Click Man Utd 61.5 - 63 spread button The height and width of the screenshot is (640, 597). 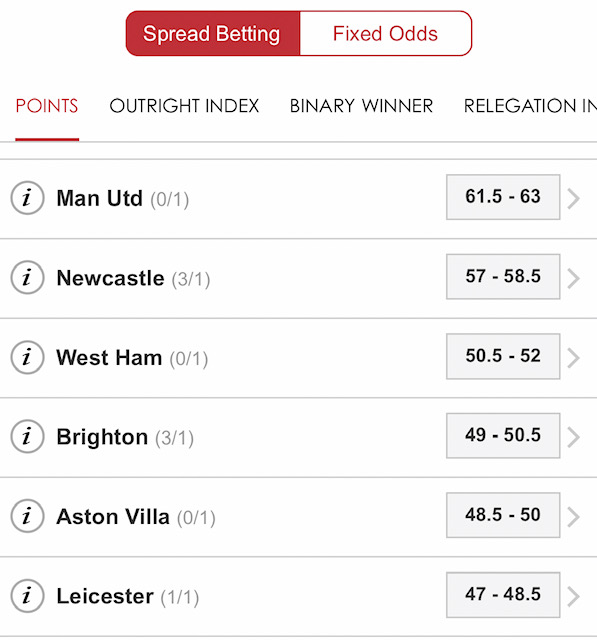coord(503,197)
